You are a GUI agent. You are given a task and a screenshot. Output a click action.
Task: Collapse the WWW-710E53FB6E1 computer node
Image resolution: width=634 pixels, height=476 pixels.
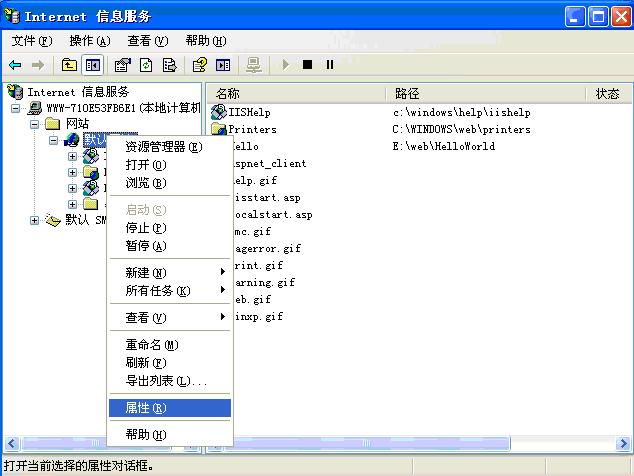16,108
